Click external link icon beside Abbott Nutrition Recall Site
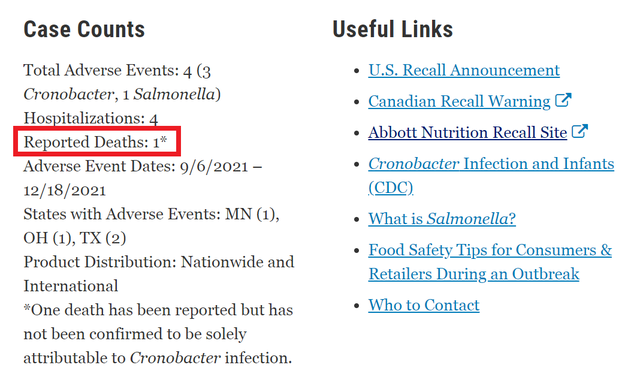The height and width of the screenshot is (380, 640). (x=580, y=131)
